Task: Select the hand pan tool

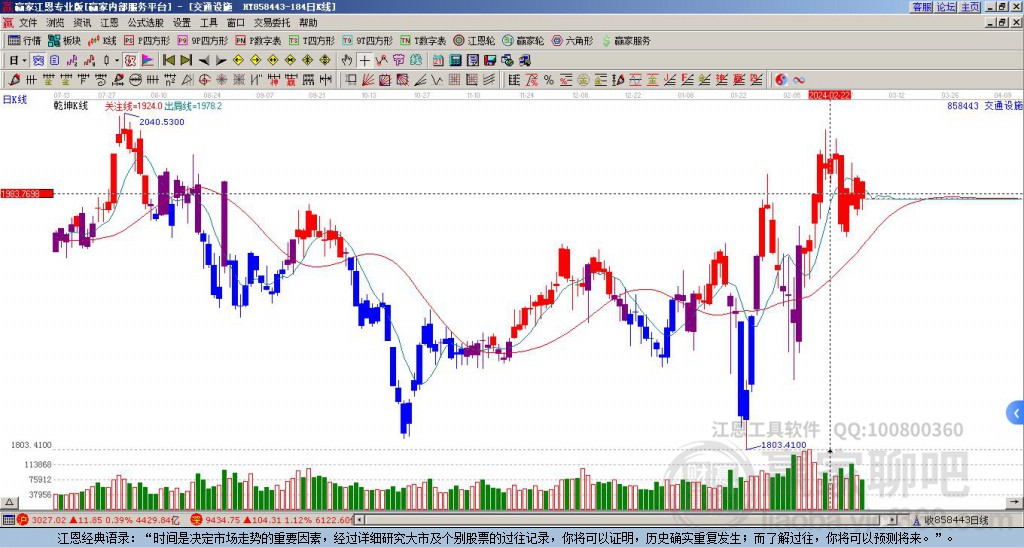Action: click(x=347, y=61)
